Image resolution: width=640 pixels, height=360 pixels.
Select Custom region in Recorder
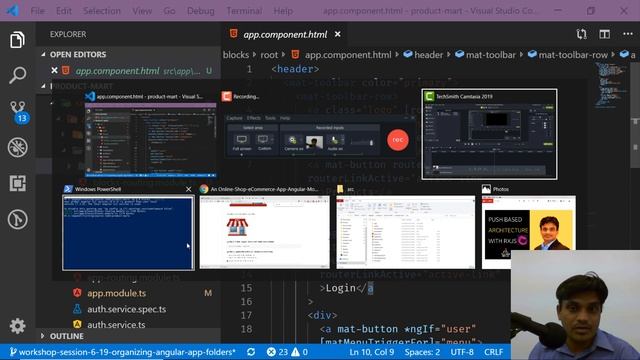[x=264, y=142]
